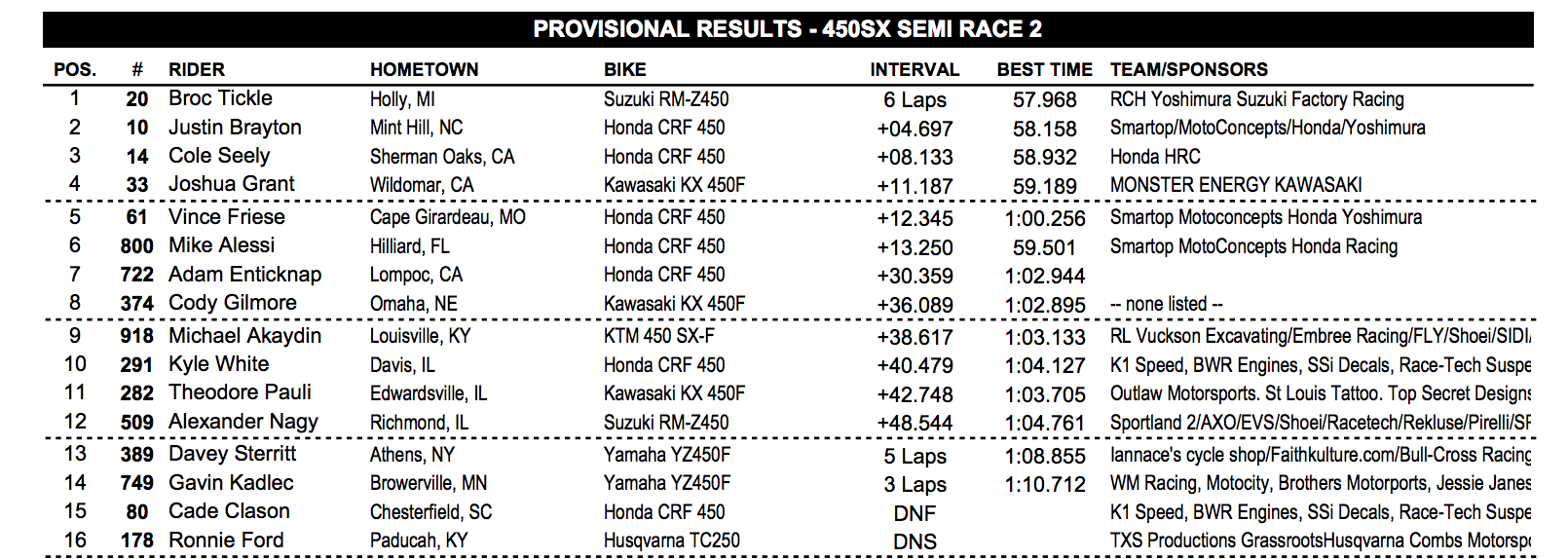Image resolution: width=1568 pixels, height=559 pixels.
Task: Click Joshua Grant's MONSTER ENERGY KAWASAKI sponsor
Action: click(x=1236, y=185)
